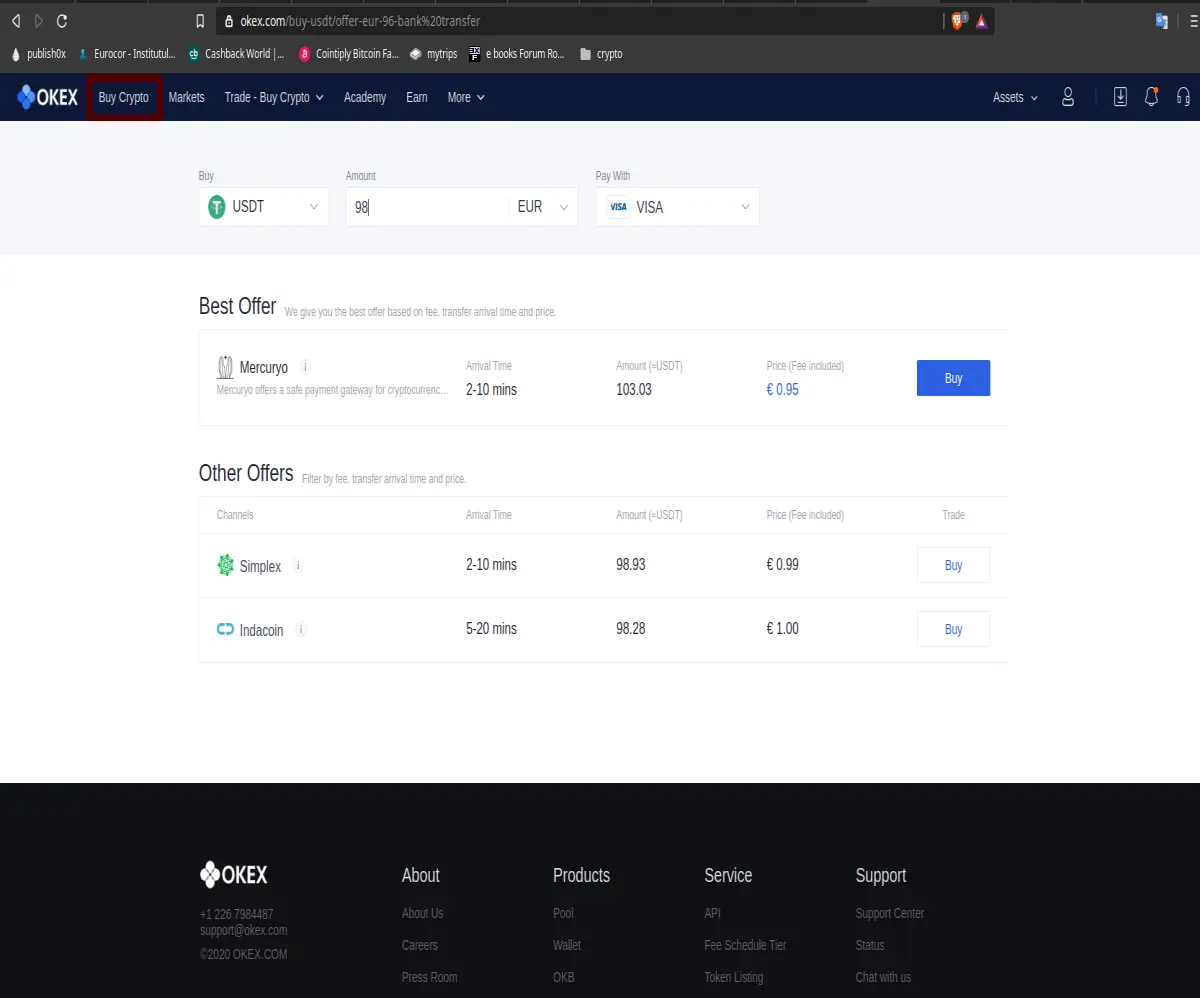
Task: Click the Mercuryo price € 0.95
Action: (x=783, y=389)
